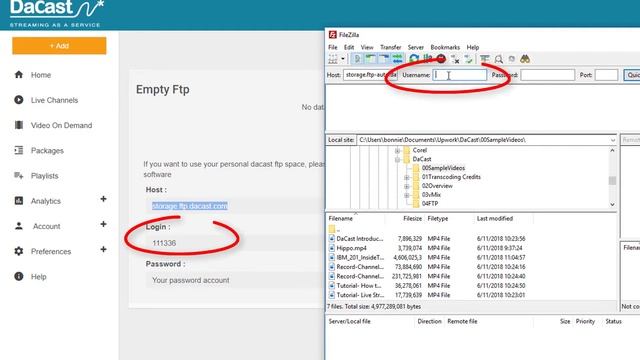This screenshot has height=360, width=640.
Task: Open FileZilla Bookmarks menu
Action: coord(445,47)
